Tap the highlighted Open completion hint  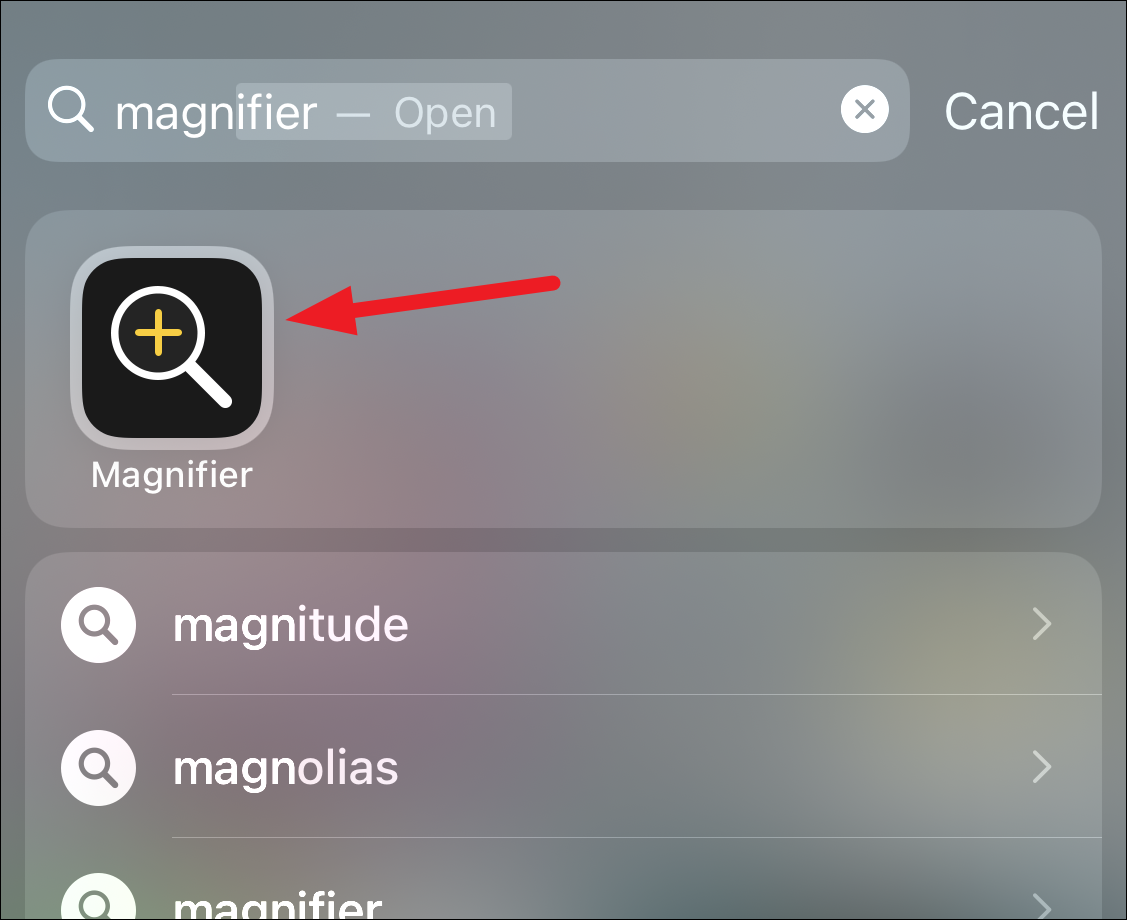click(445, 113)
